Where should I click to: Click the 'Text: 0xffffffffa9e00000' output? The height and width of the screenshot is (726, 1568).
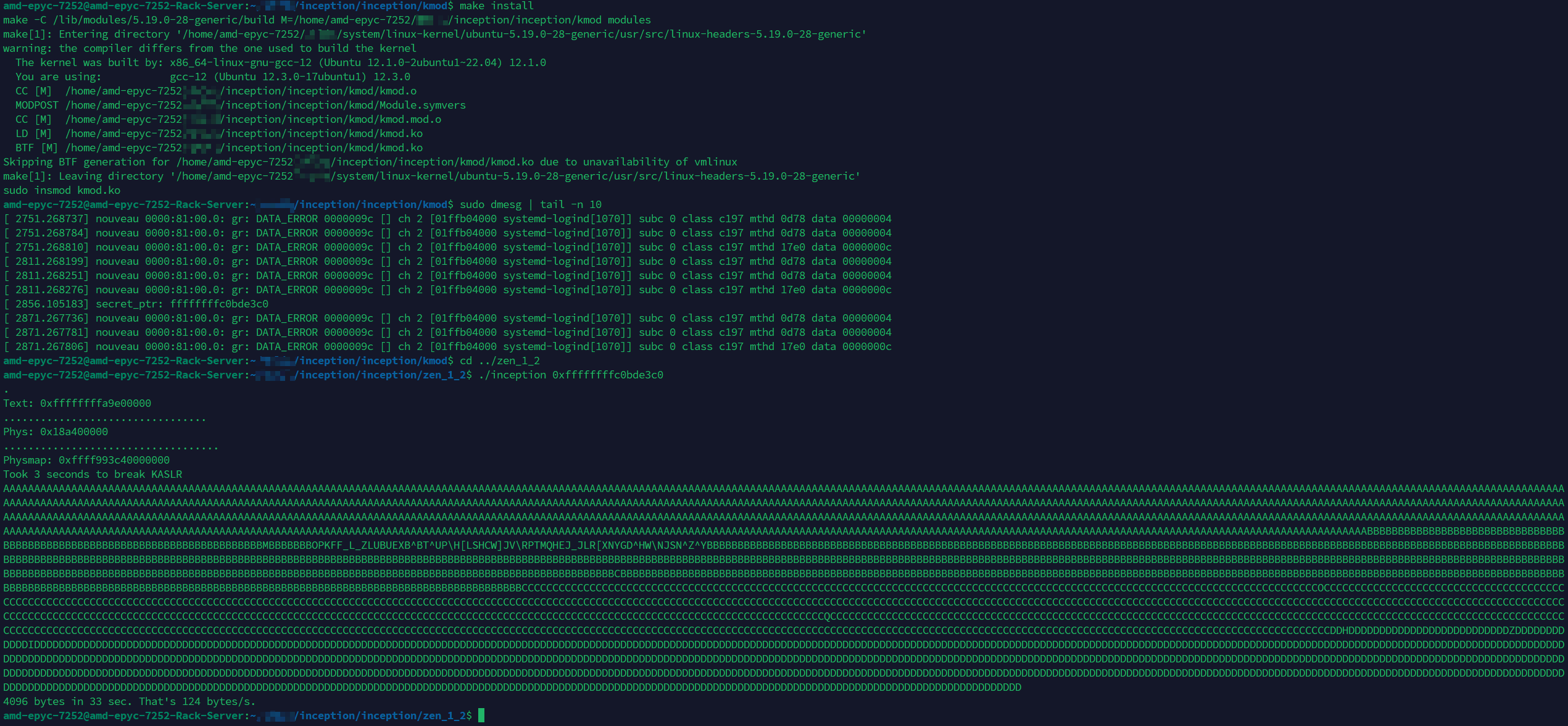77,403
